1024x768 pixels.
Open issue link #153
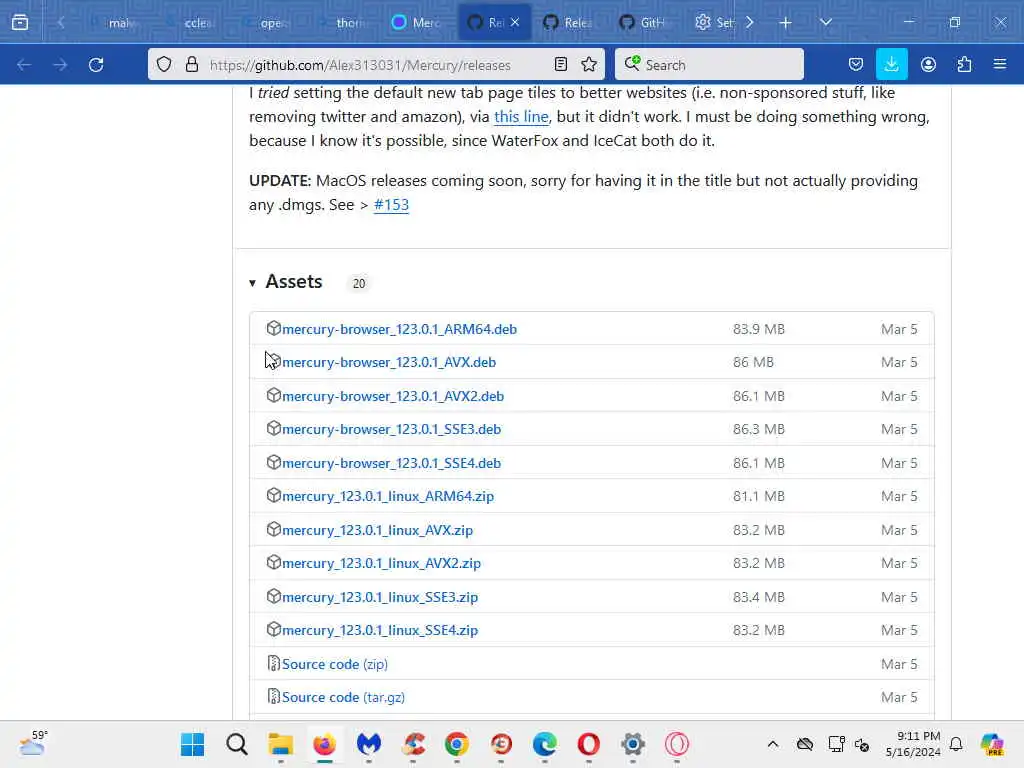coord(391,204)
